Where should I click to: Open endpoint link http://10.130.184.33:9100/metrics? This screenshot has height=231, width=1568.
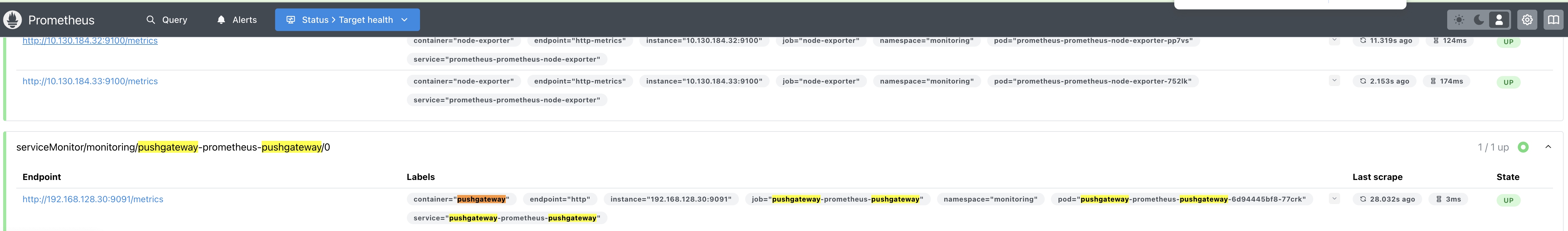click(x=90, y=81)
